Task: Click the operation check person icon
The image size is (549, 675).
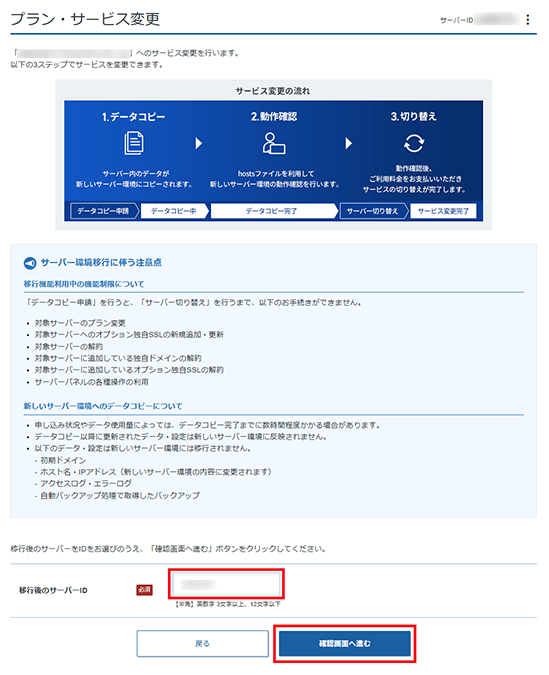Action: pos(274,143)
